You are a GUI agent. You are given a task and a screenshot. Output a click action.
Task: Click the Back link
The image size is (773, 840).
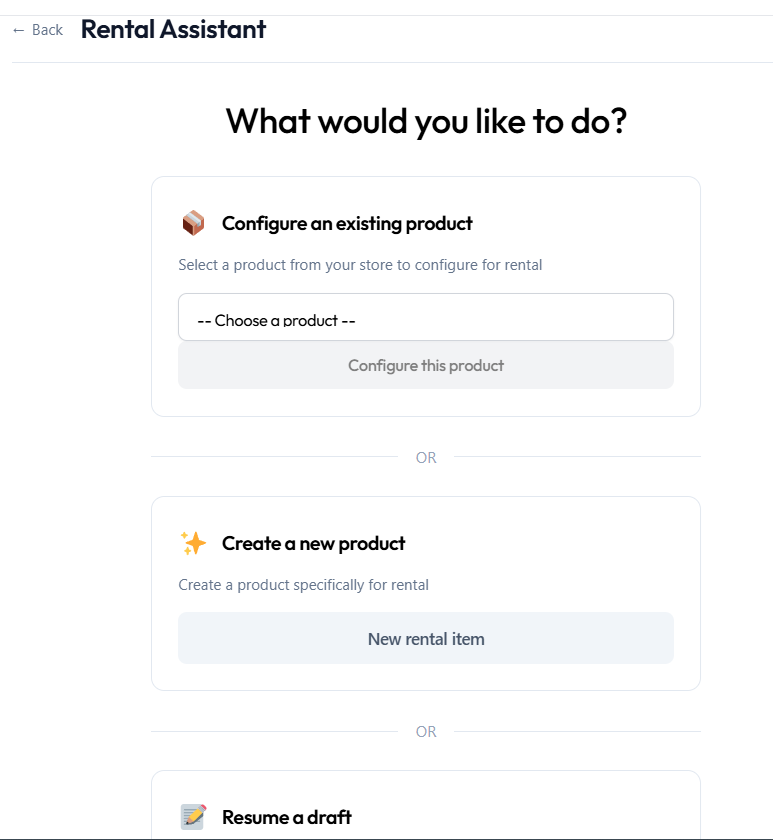coord(46,30)
